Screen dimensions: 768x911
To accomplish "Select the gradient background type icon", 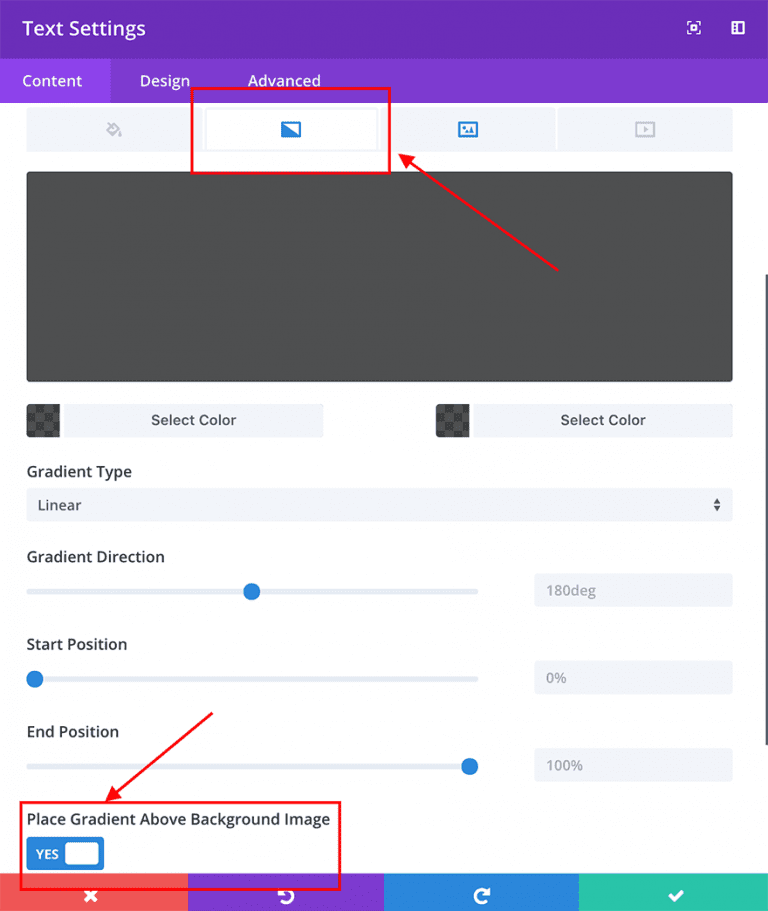I will [289, 129].
